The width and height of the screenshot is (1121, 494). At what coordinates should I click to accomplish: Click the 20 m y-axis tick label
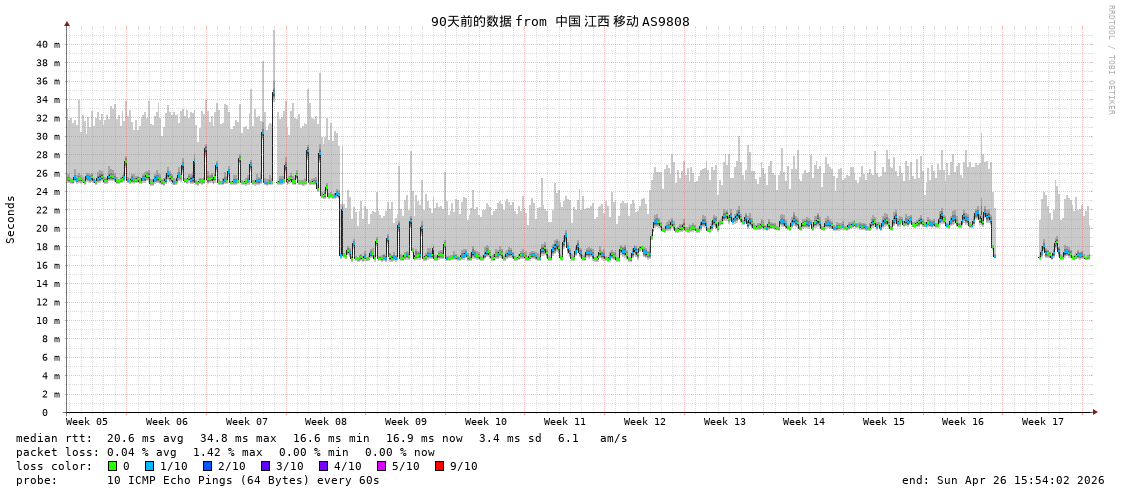48,229
